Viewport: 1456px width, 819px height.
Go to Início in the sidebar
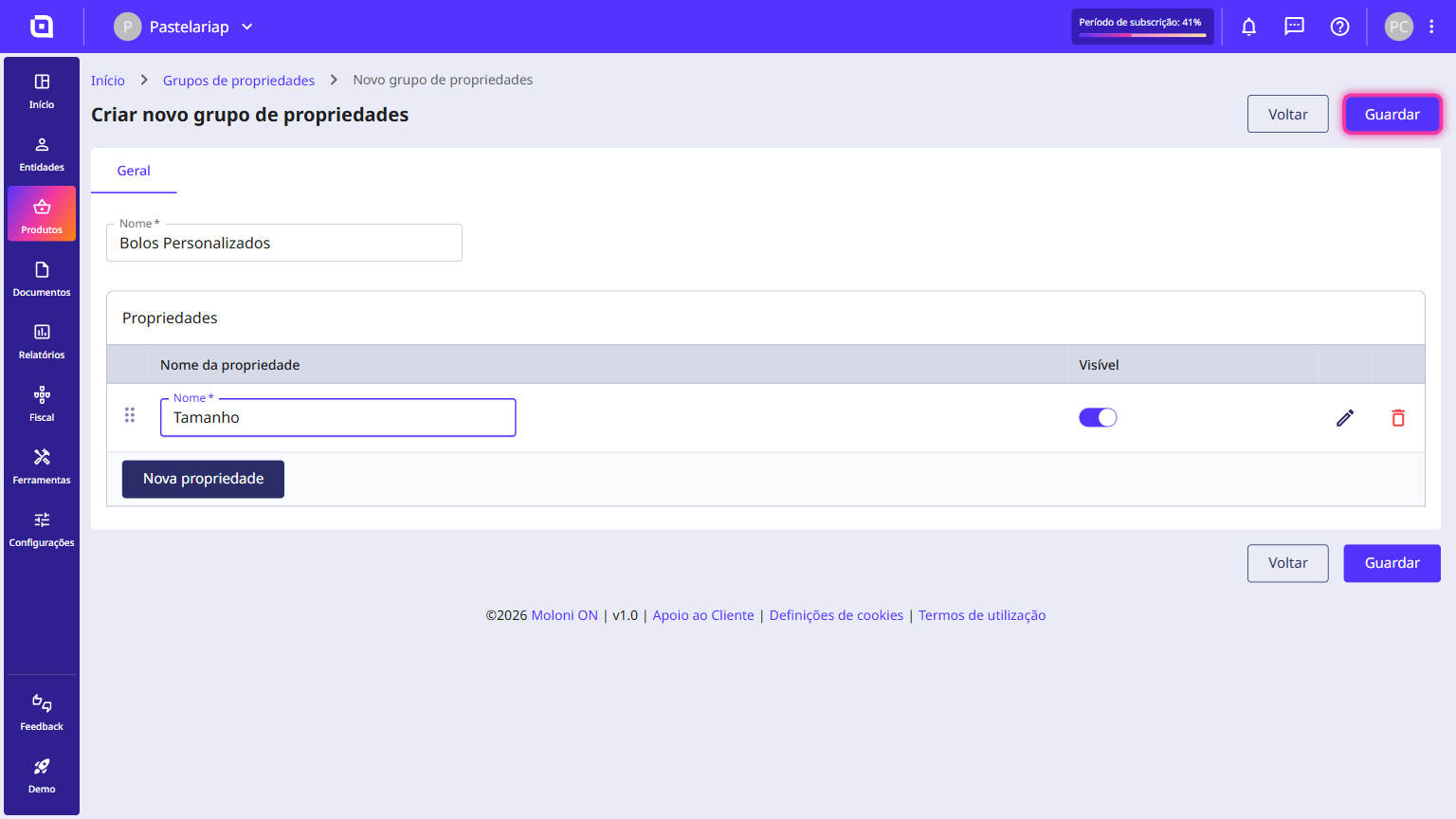click(x=42, y=91)
